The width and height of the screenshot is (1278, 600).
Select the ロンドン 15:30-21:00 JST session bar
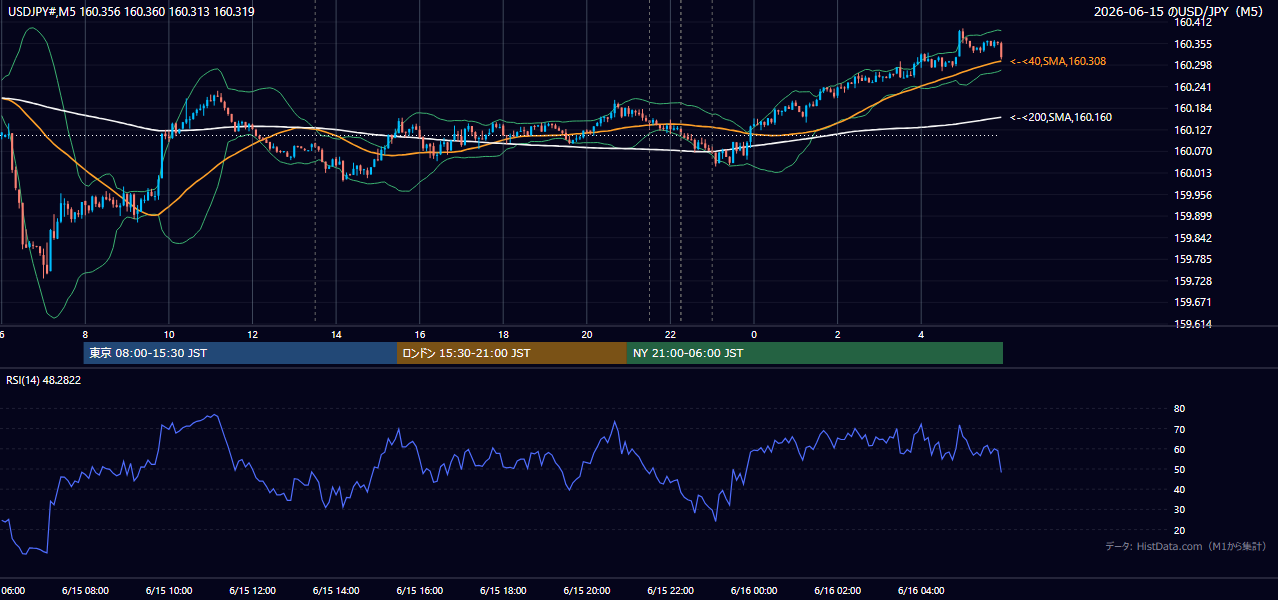click(x=512, y=353)
